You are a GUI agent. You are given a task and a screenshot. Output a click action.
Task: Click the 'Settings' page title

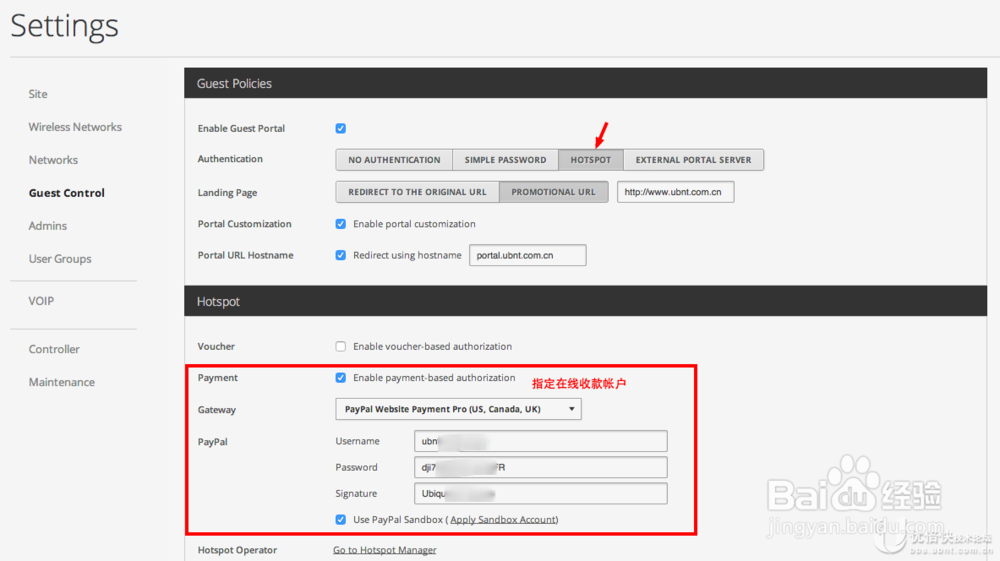tap(64, 26)
